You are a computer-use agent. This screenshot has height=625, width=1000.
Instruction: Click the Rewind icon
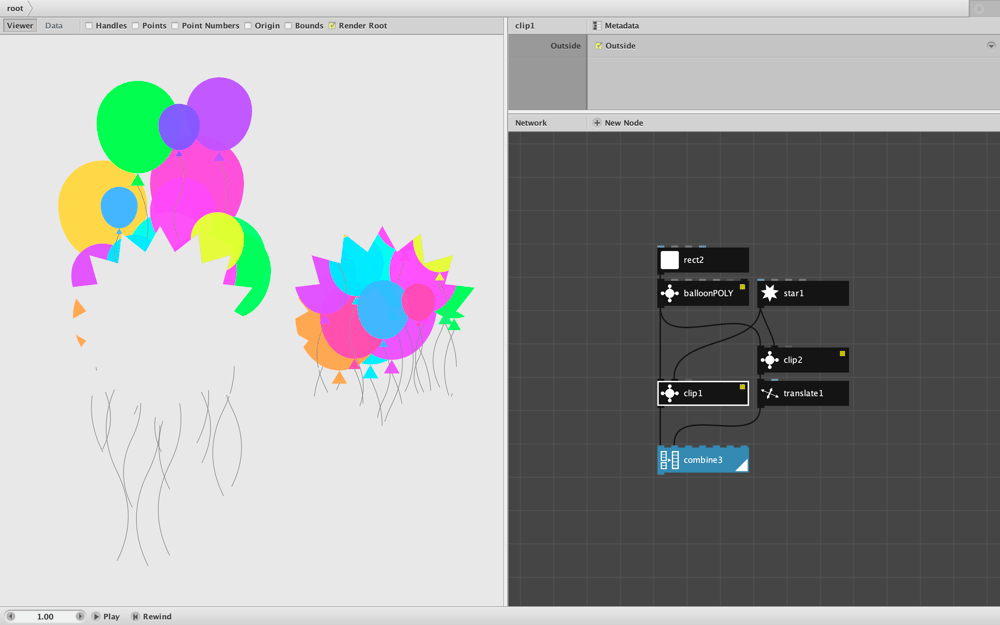135,616
